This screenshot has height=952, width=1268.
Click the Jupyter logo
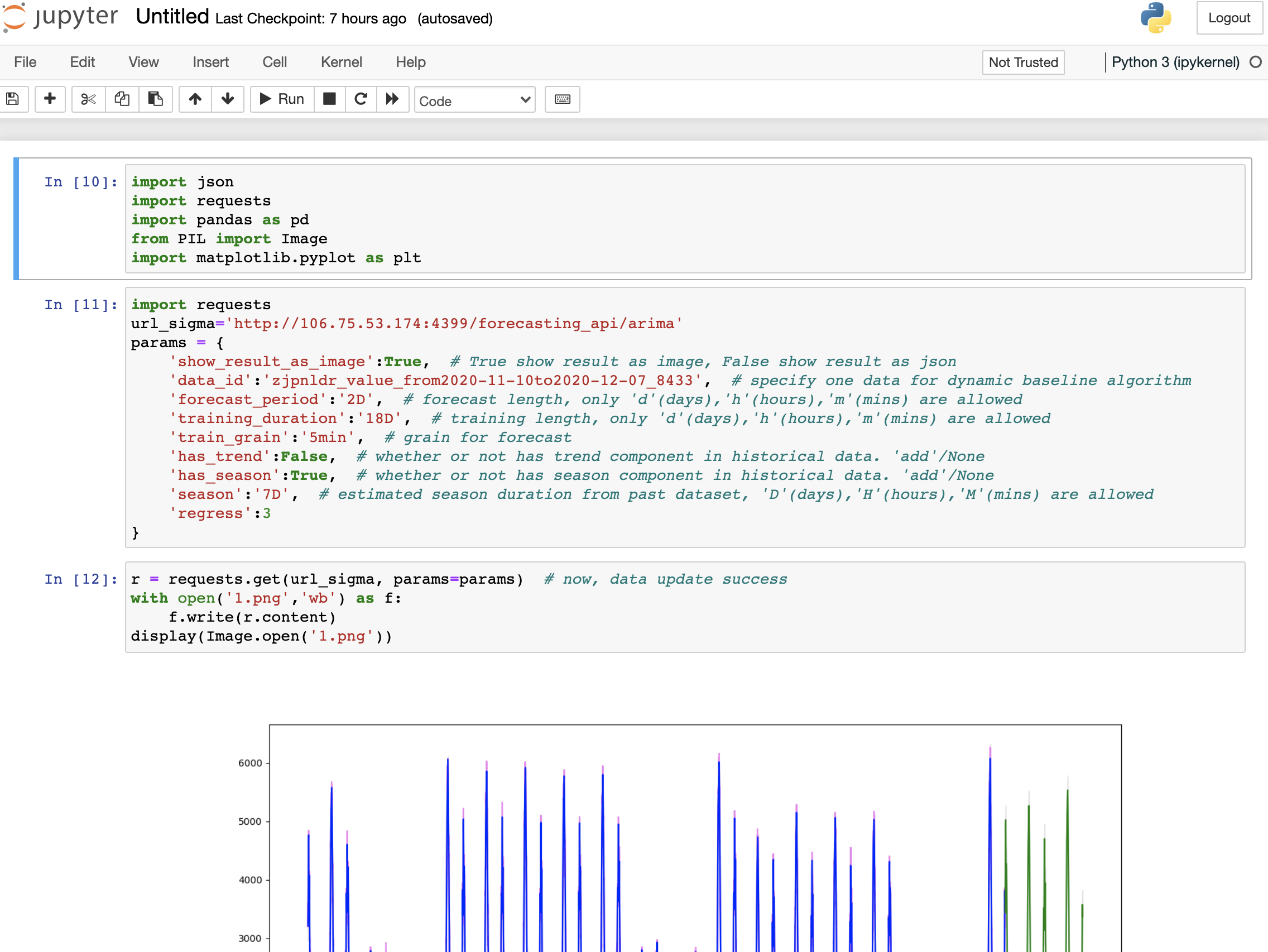coord(60,17)
